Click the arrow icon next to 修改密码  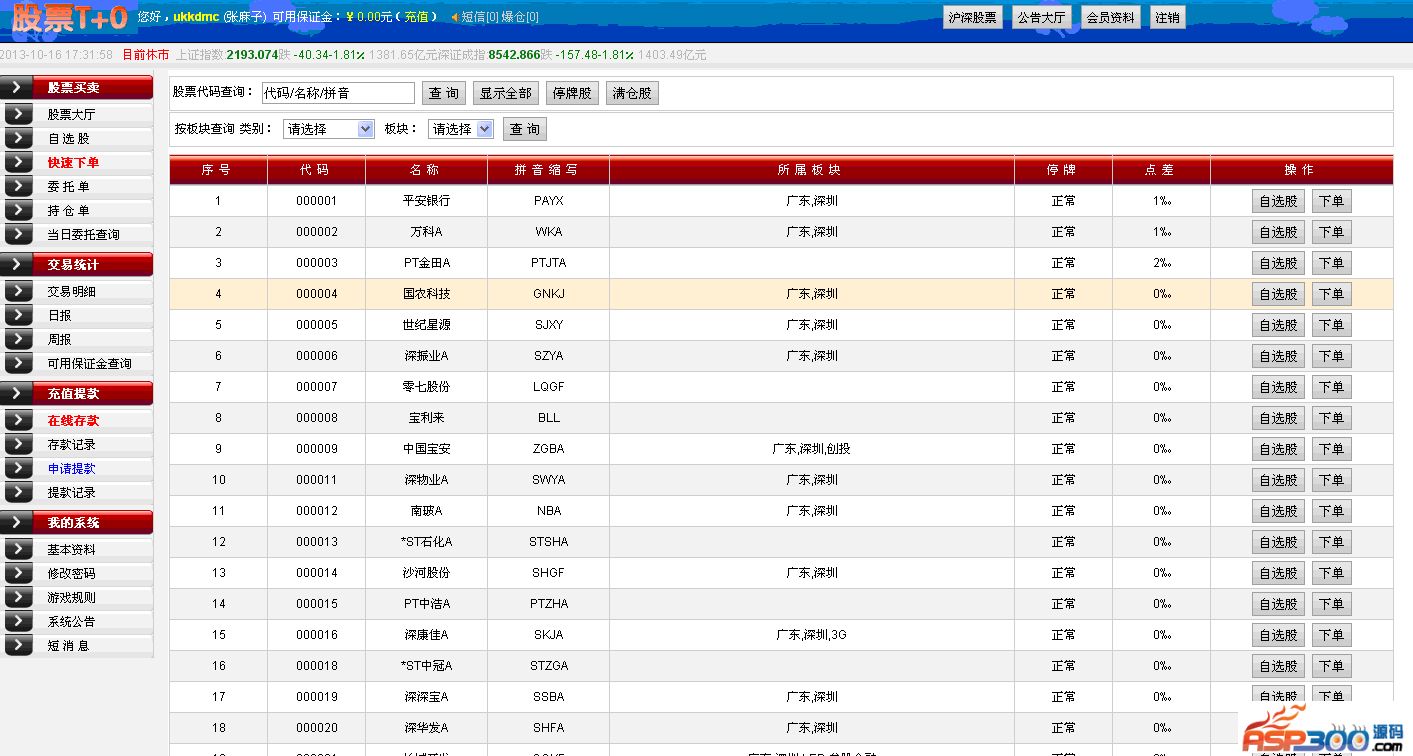(x=18, y=573)
